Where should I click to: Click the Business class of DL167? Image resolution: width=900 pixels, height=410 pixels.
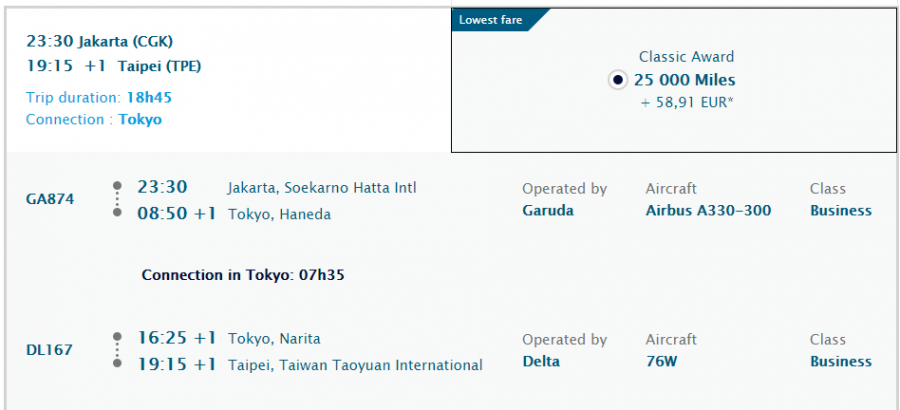click(x=841, y=362)
